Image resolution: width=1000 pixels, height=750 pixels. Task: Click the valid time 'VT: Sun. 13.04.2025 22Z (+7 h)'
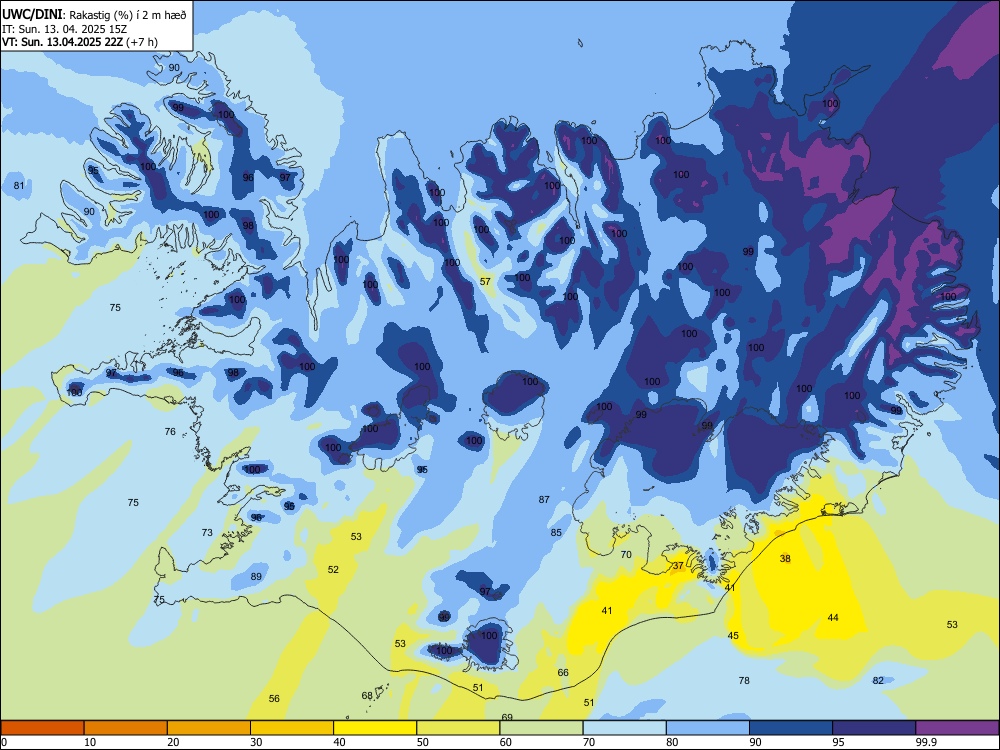point(80,42)
